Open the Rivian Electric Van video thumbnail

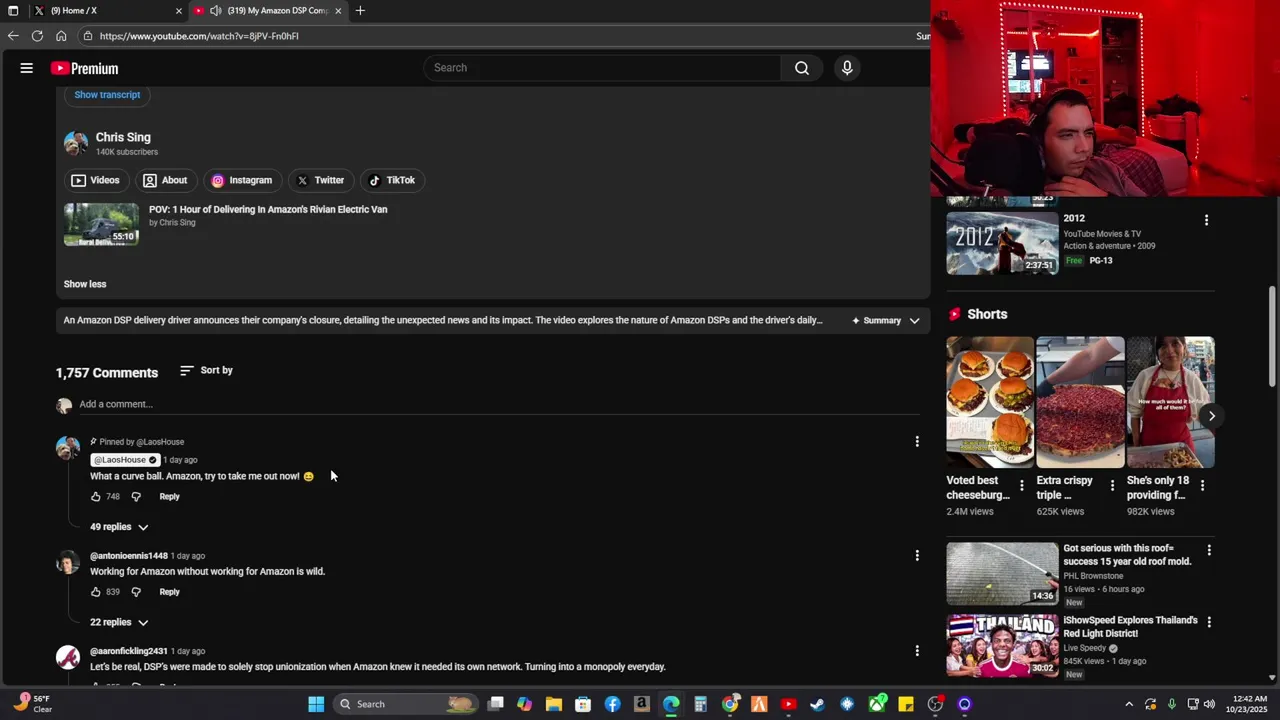[x=101, y=225]
